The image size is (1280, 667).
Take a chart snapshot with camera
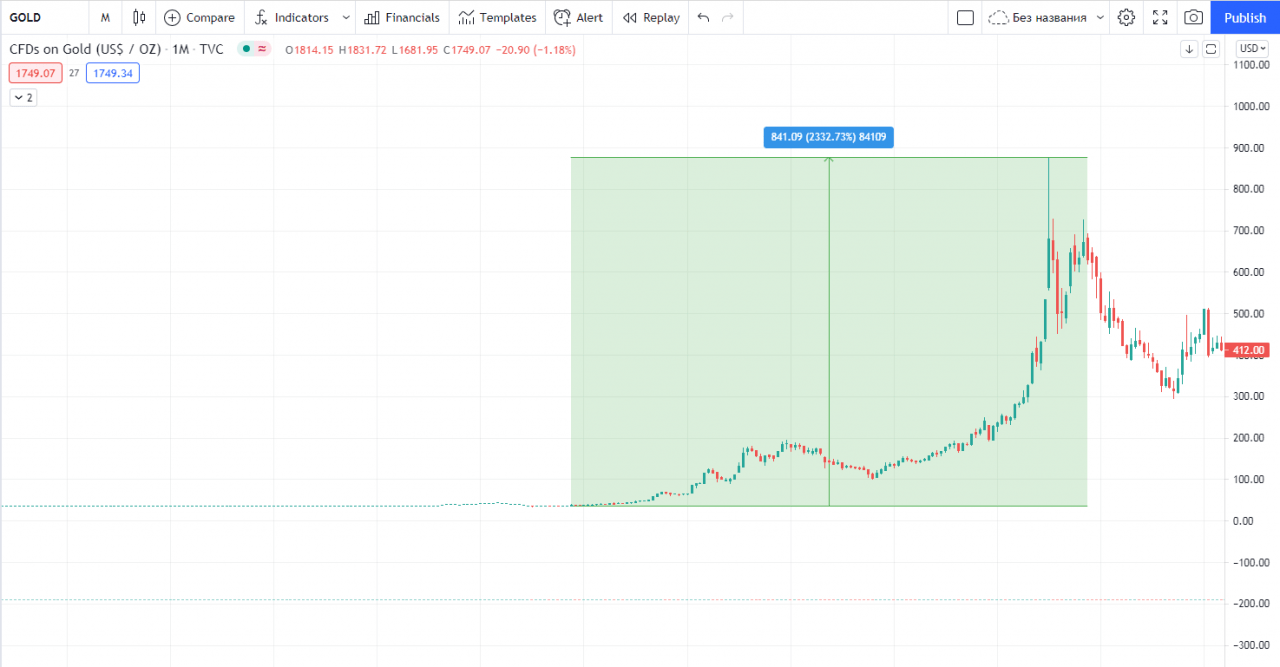tap(1193, 17)
